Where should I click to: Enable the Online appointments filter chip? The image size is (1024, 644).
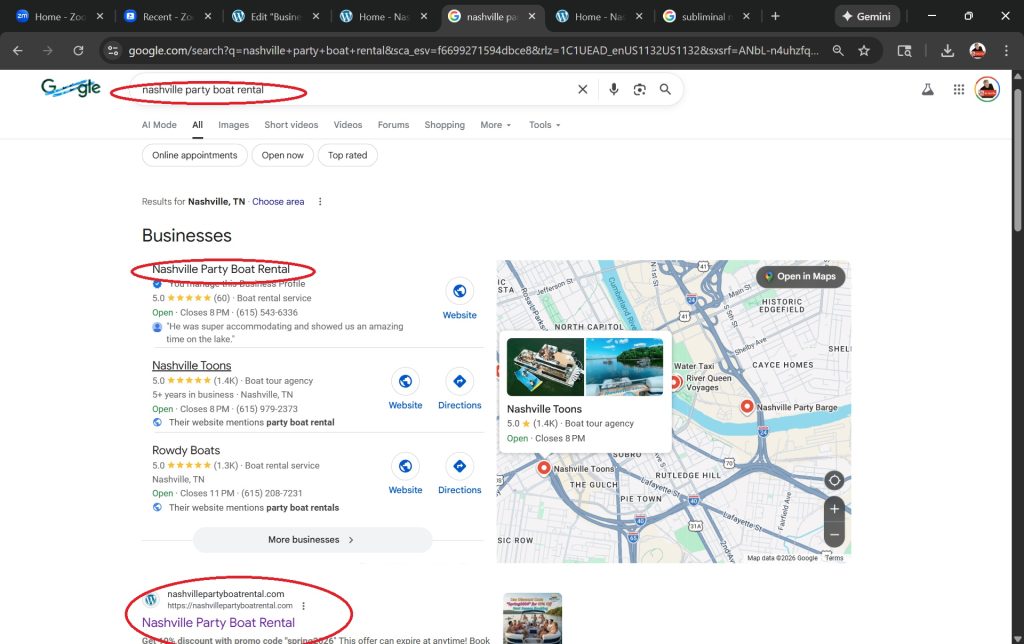pyautogui.click(x=194, y=155)
